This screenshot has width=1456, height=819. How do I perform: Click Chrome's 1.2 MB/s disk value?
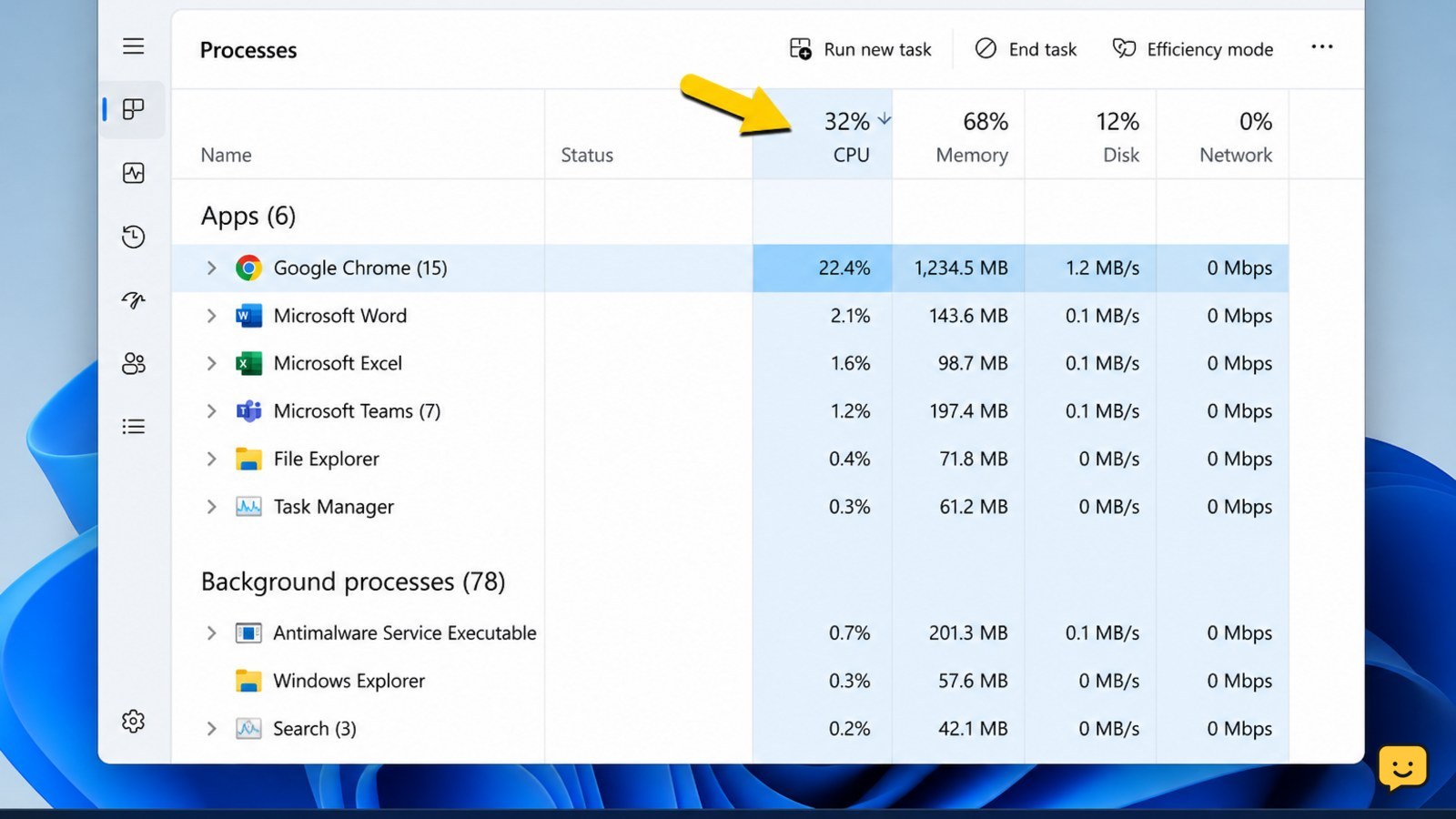1102,268
